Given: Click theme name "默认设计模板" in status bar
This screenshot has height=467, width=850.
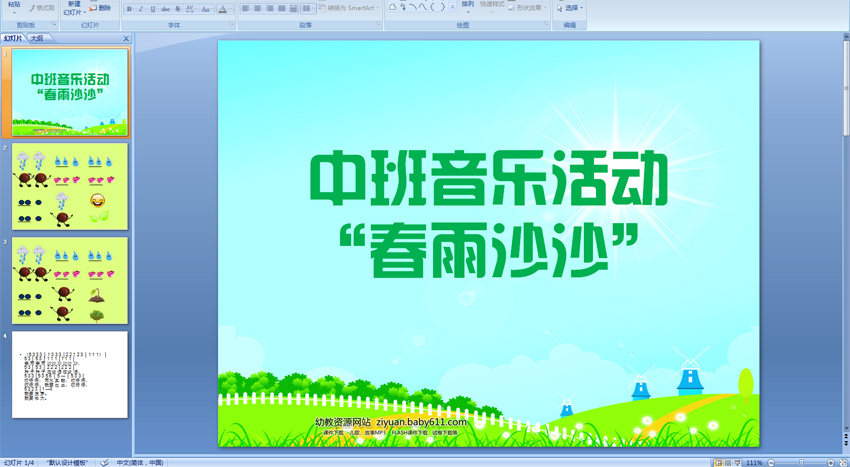Looking at the screenshot, I should click(67, 463).
